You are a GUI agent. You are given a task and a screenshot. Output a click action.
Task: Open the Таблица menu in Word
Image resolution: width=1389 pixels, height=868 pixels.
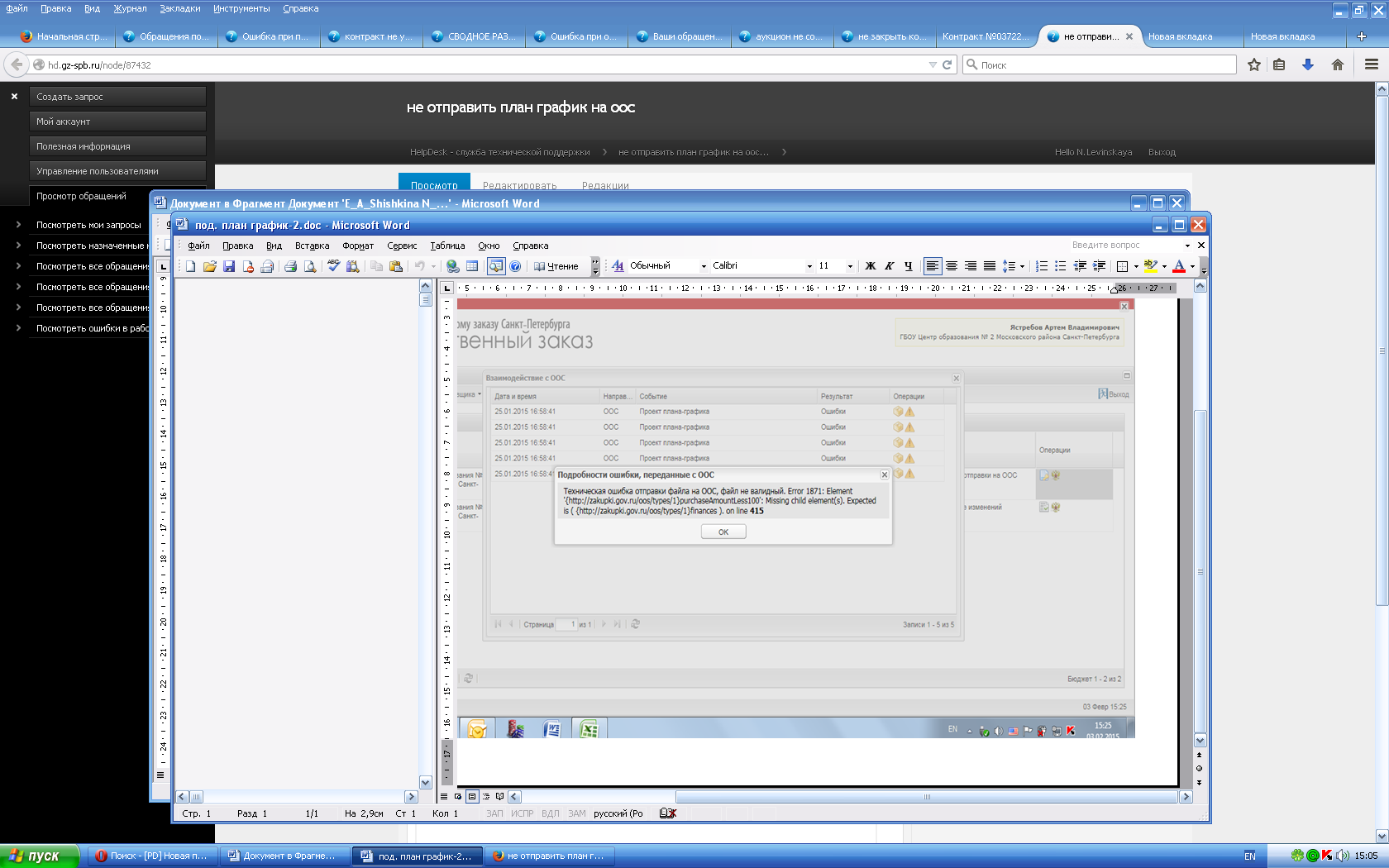[447, 246]
